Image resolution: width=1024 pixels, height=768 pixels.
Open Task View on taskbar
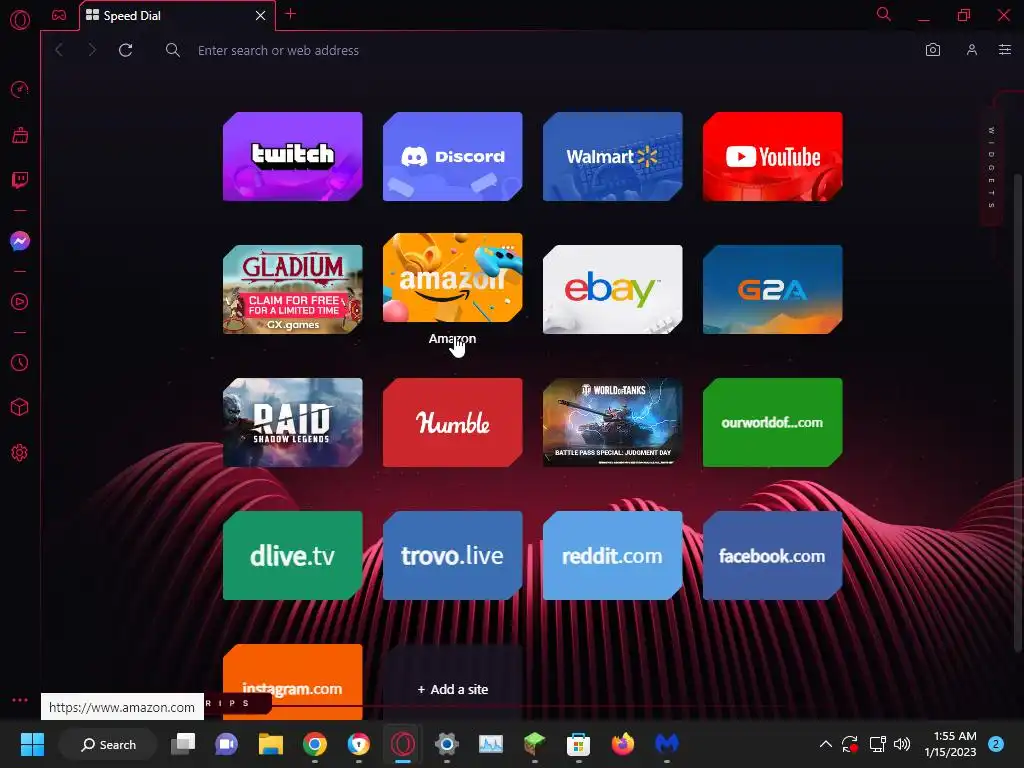[183, 744]
